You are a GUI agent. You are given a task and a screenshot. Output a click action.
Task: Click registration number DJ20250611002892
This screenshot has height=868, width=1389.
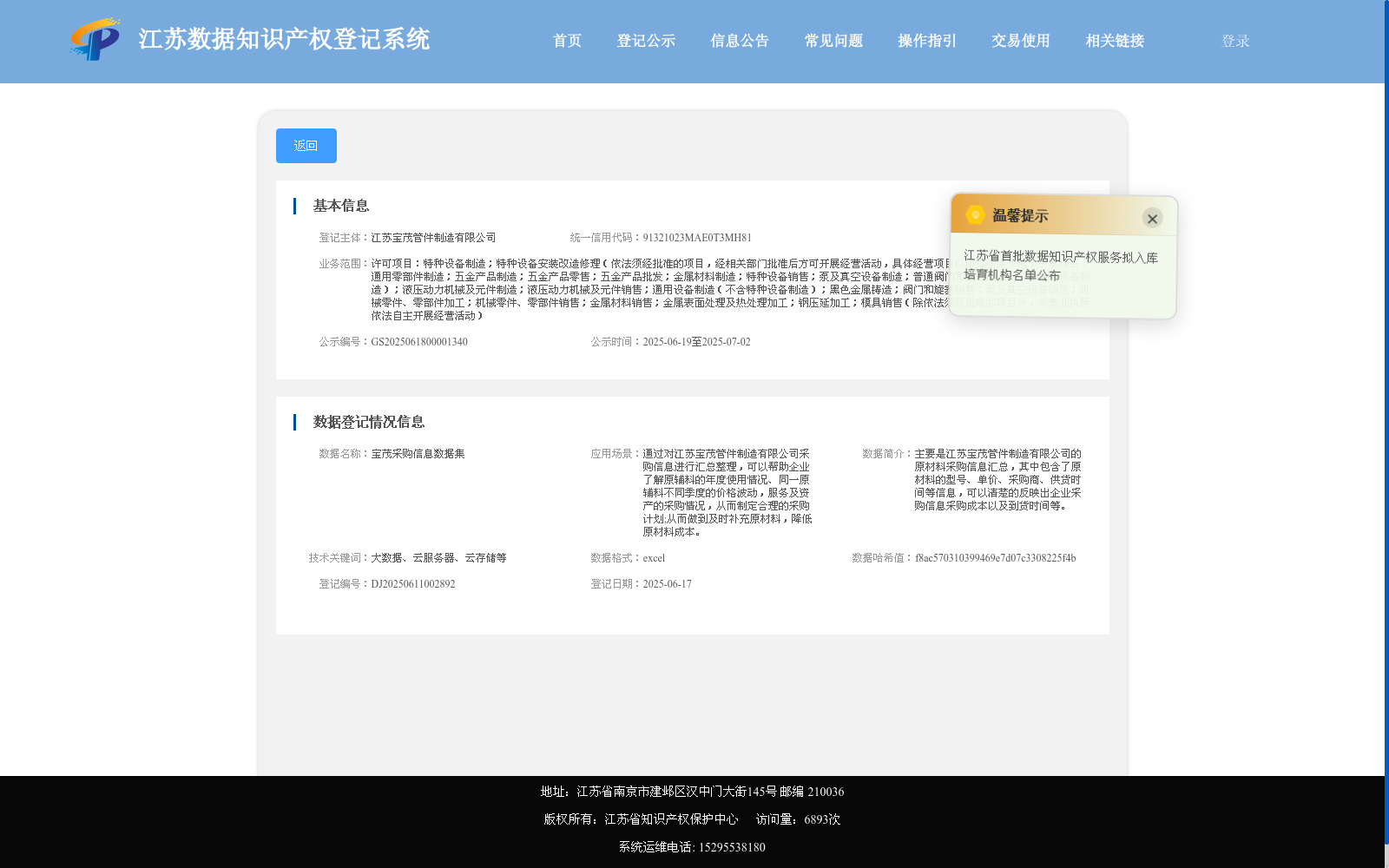point(413,584)
